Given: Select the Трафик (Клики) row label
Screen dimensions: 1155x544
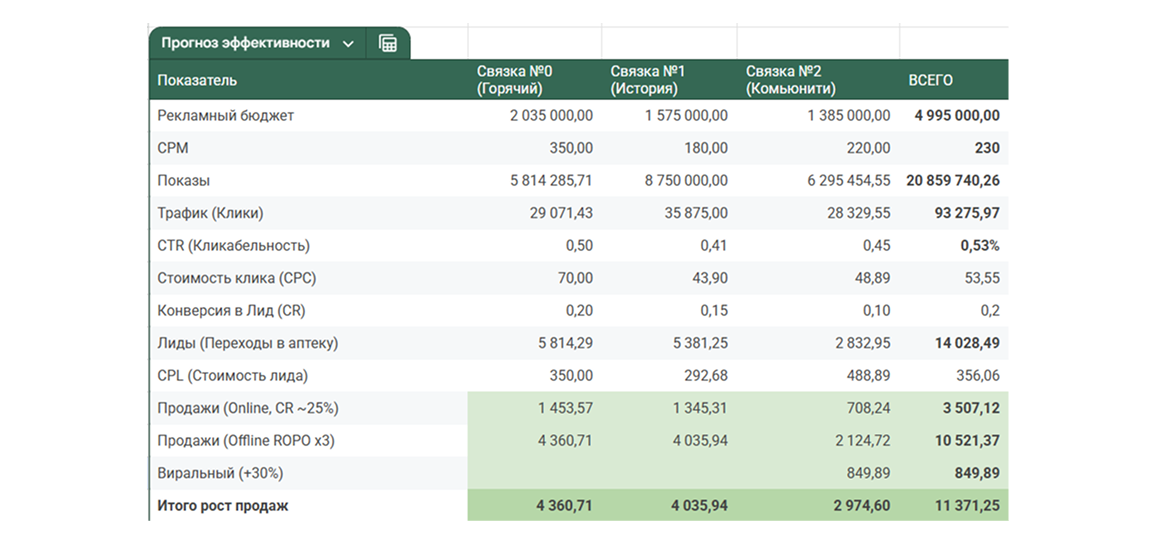Looking at the screenshot, I should 210,213.
